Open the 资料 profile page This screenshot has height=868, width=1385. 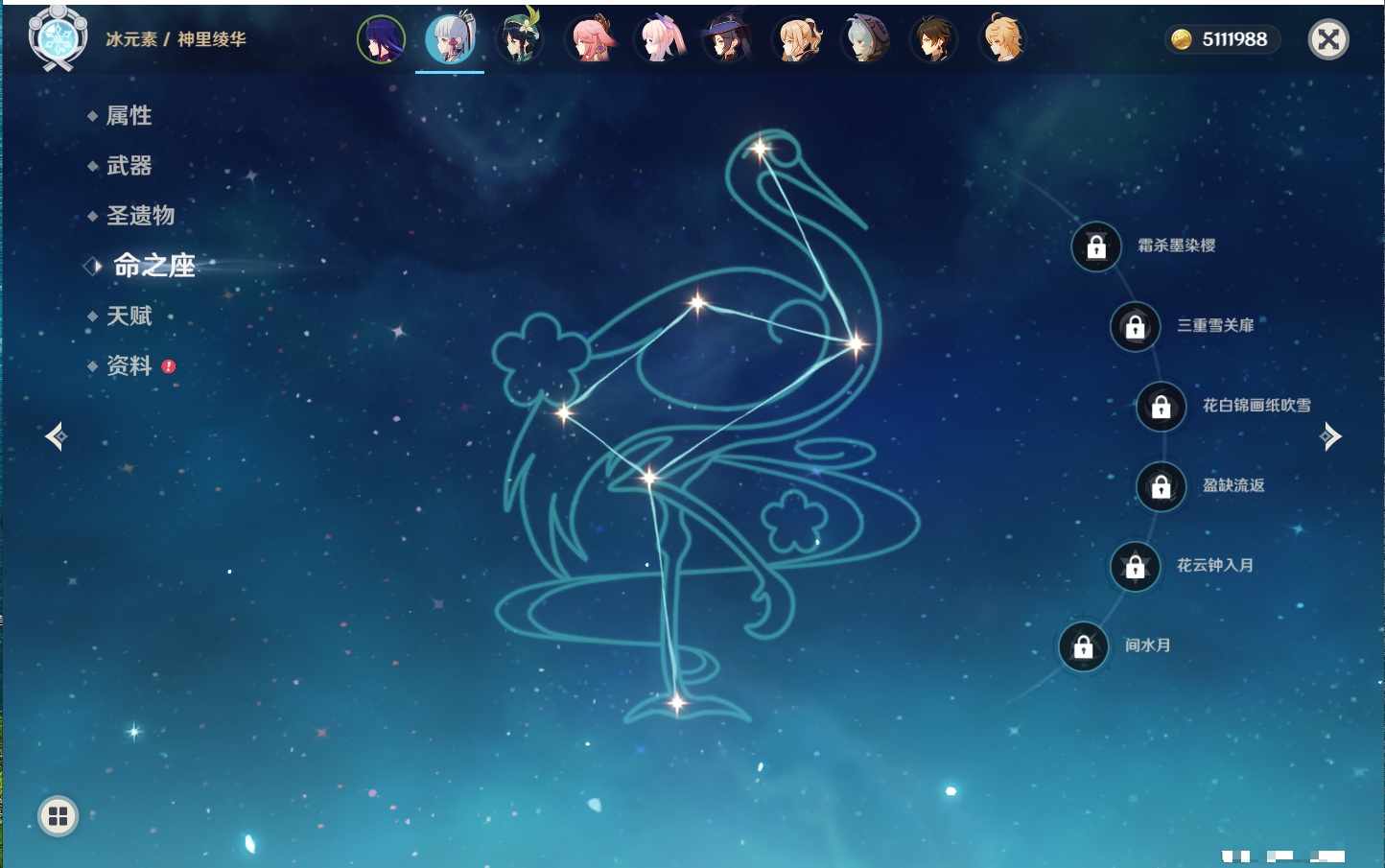pyautogui.click(x=129, y=365)
